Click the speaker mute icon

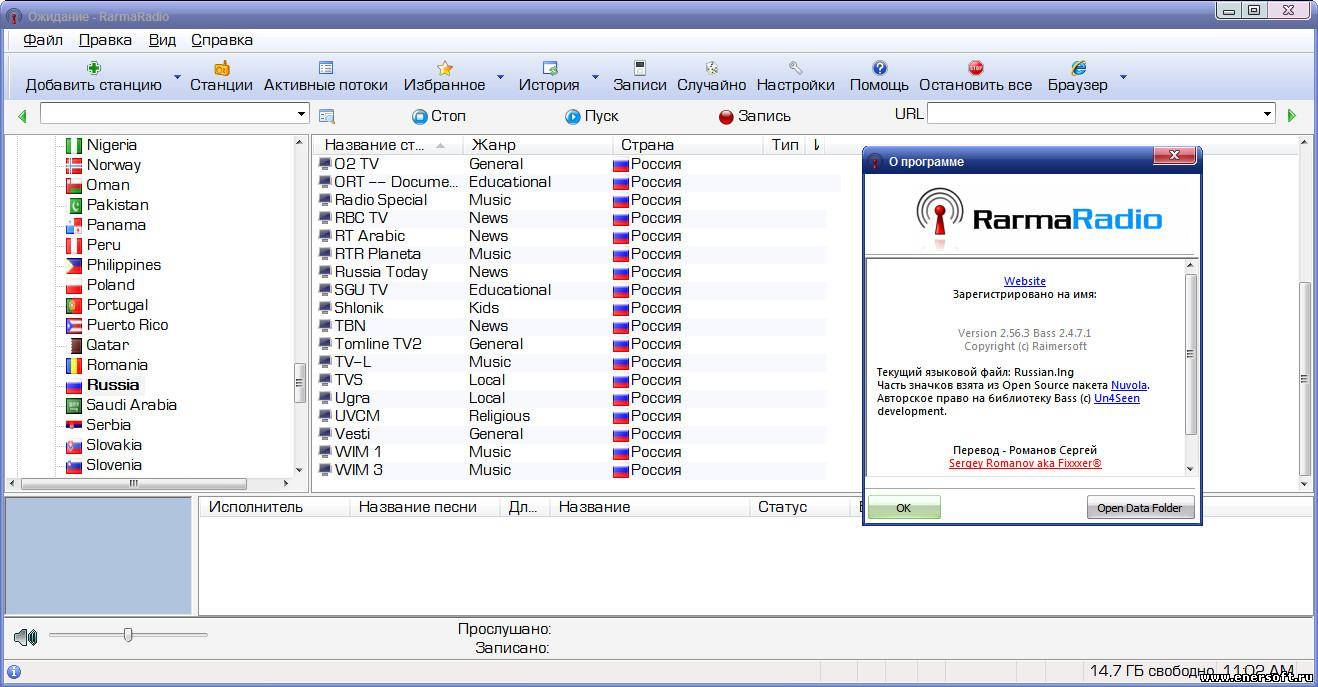click(26, 637)
